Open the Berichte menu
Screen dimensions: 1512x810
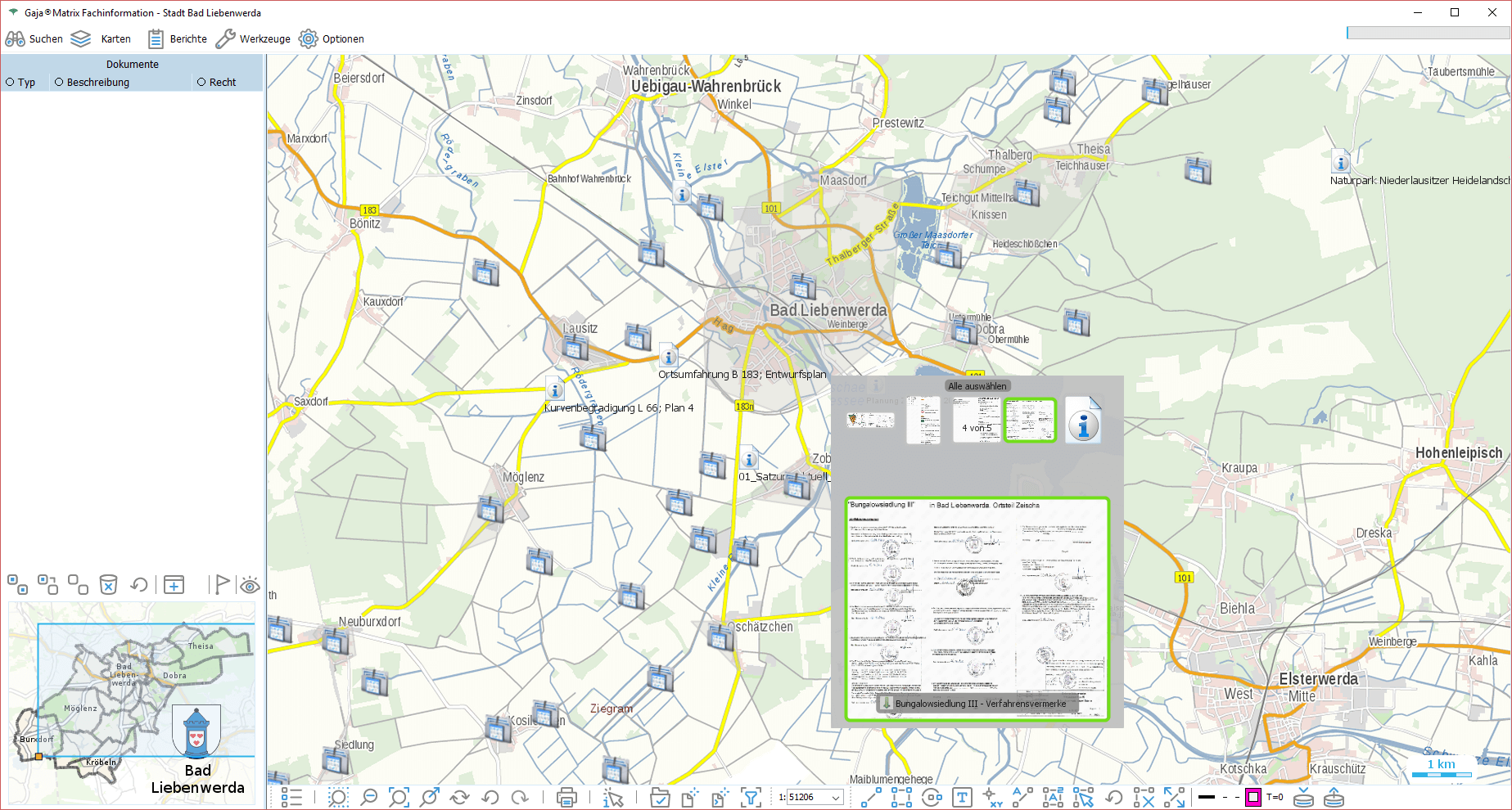178,38
